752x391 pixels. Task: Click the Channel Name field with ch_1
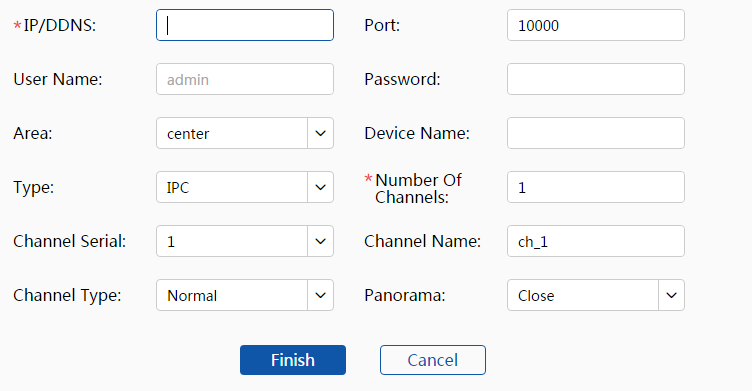(x=596, y=241)
